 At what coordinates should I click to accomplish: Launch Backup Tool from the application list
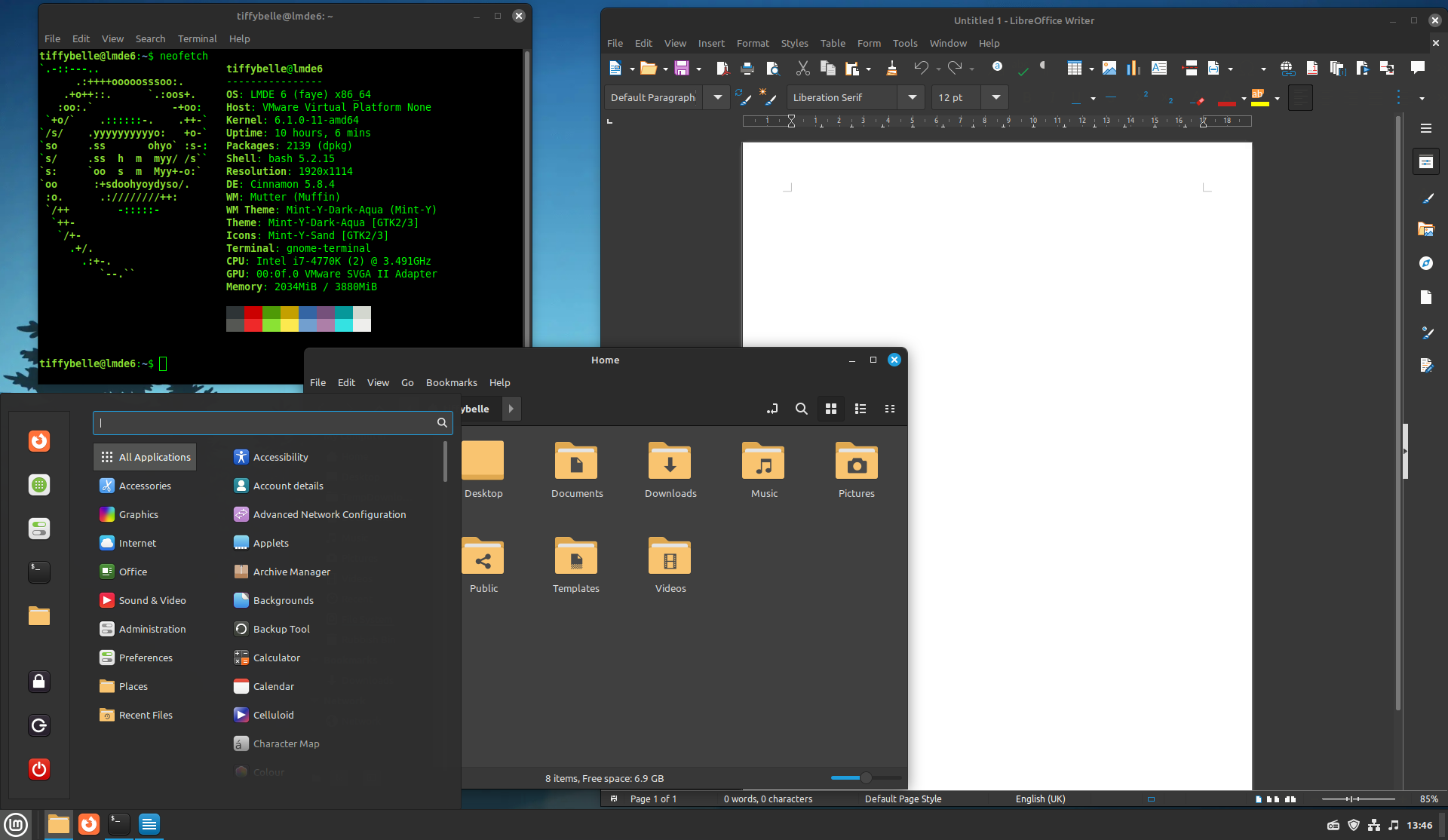coord(271,629)
